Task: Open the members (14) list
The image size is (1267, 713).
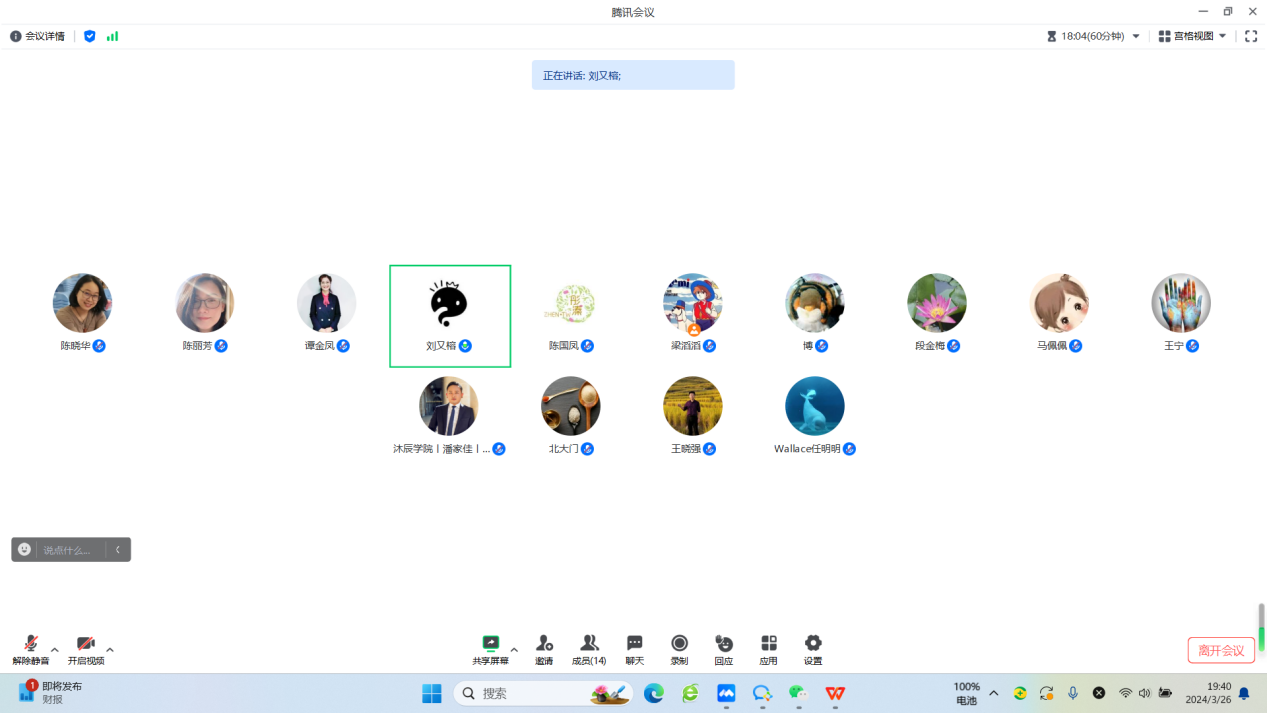Action: [x=589, y=644]
